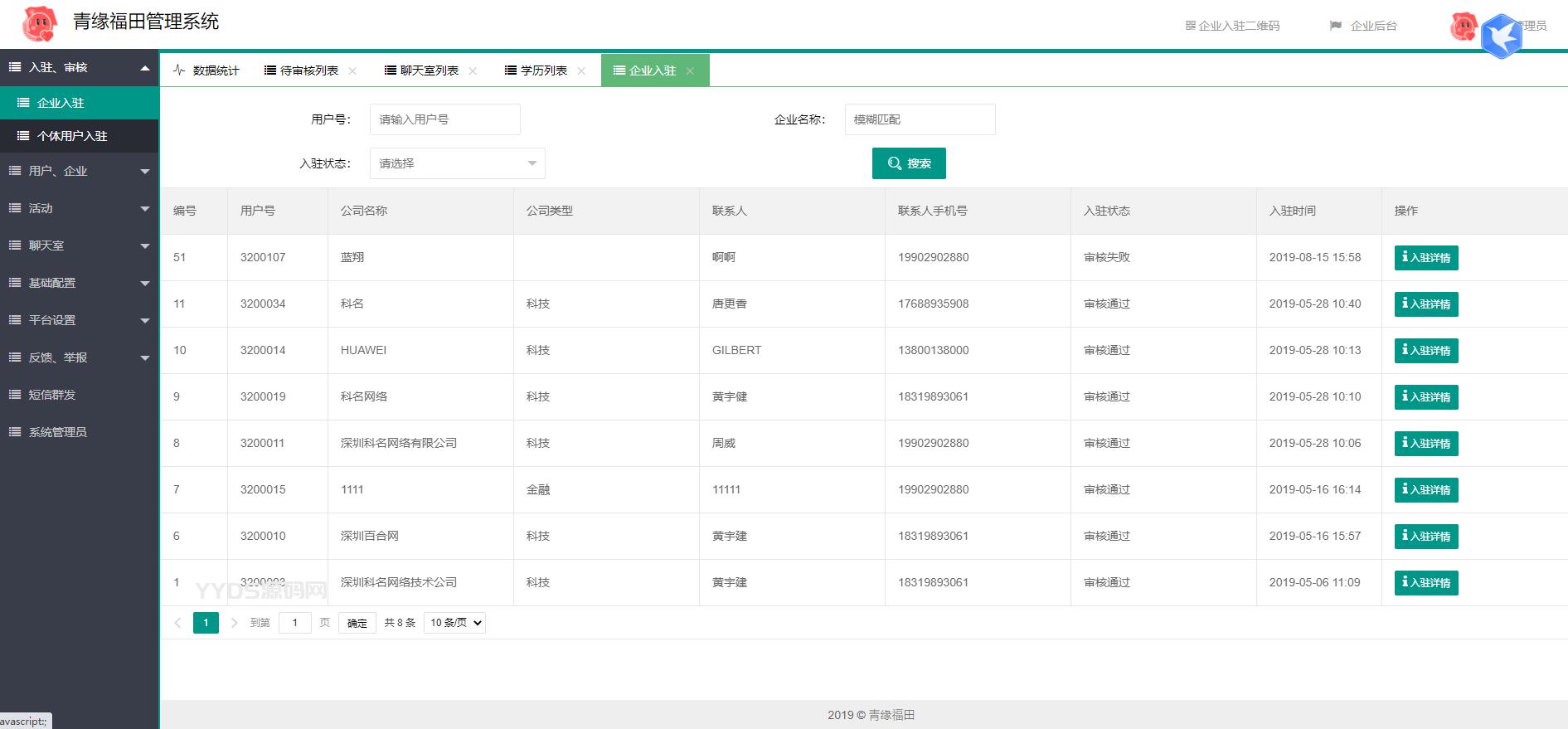Click the 用户号 input field

445,119
